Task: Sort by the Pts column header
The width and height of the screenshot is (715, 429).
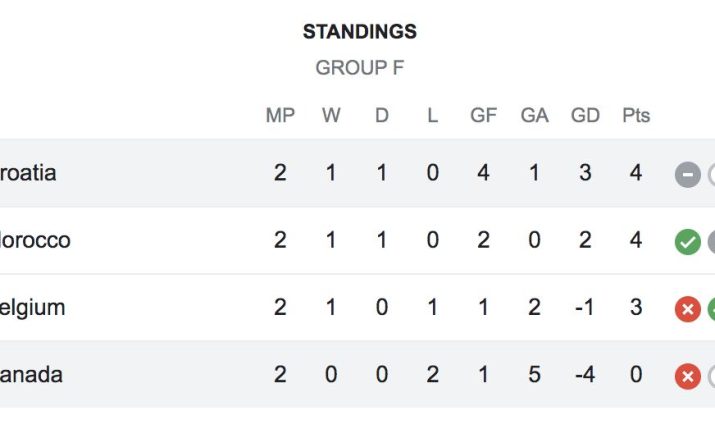Action: 636,115
